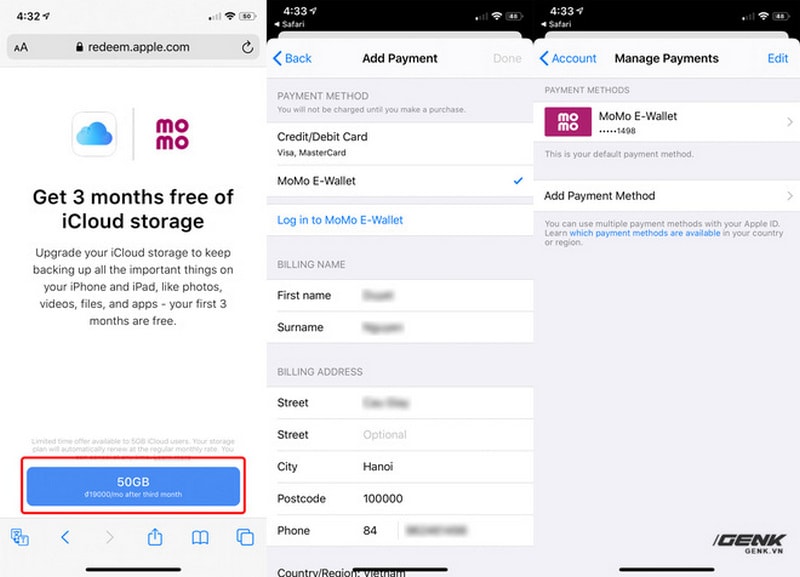Tap the Safari reload page icon
This screenshot has height=577, width=800.
[247, 47]
